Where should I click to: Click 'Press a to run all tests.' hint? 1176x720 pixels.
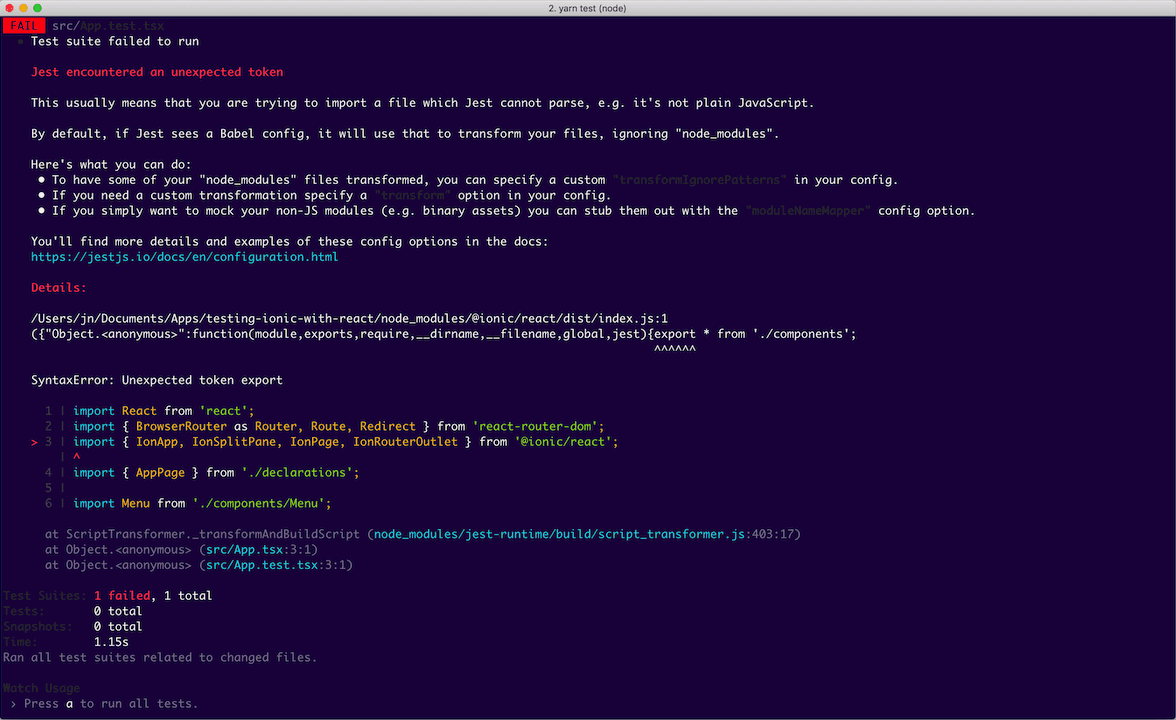[x=104, y=704]
